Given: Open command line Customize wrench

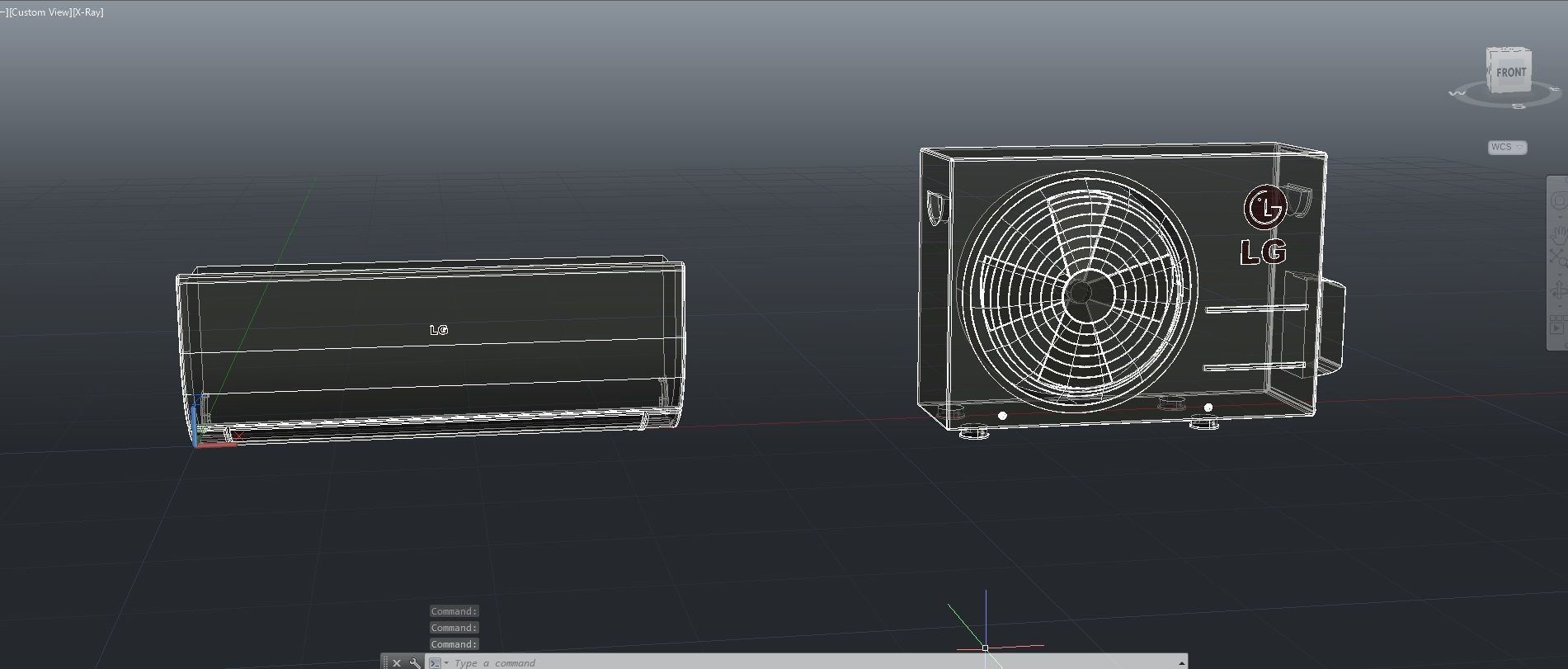Looking at the screenshot, I should pos(415,662).
